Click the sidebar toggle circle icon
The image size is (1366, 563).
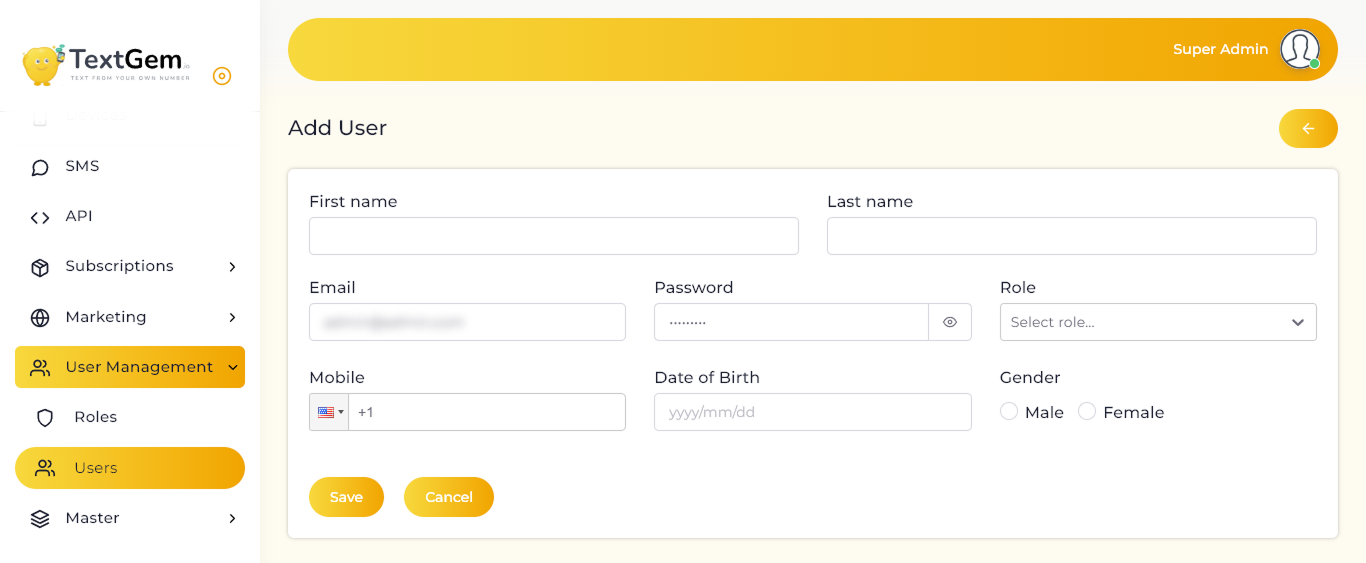tap(222, 76)
